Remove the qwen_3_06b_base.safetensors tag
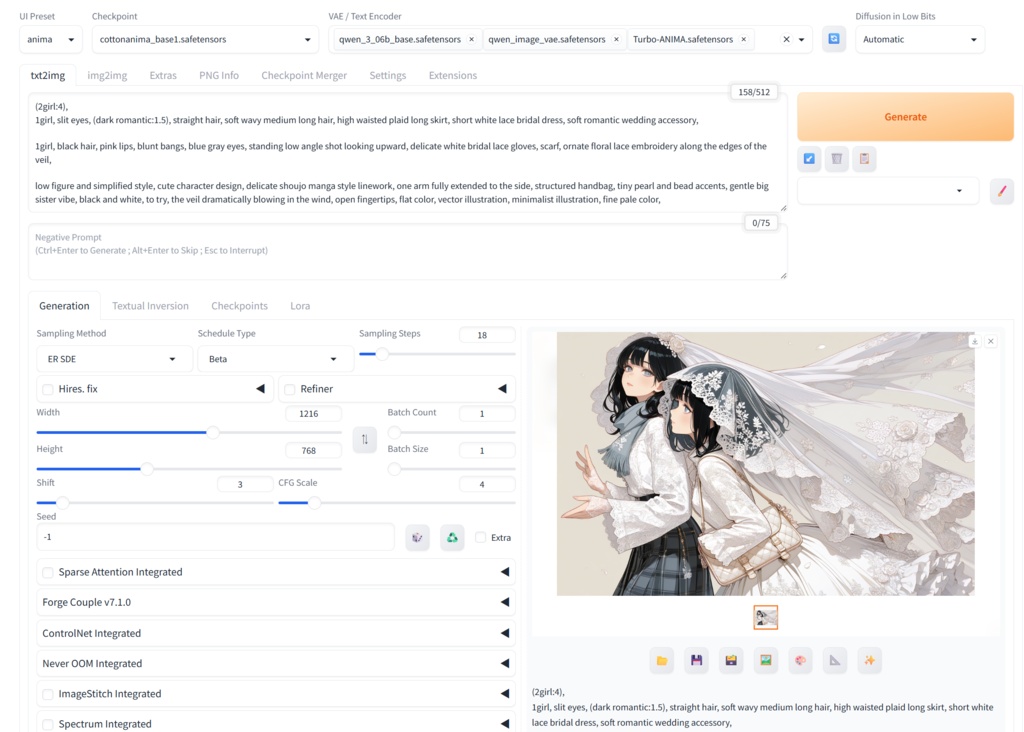The width and height of the screenshot is (1024, 732). click(472, 39)
